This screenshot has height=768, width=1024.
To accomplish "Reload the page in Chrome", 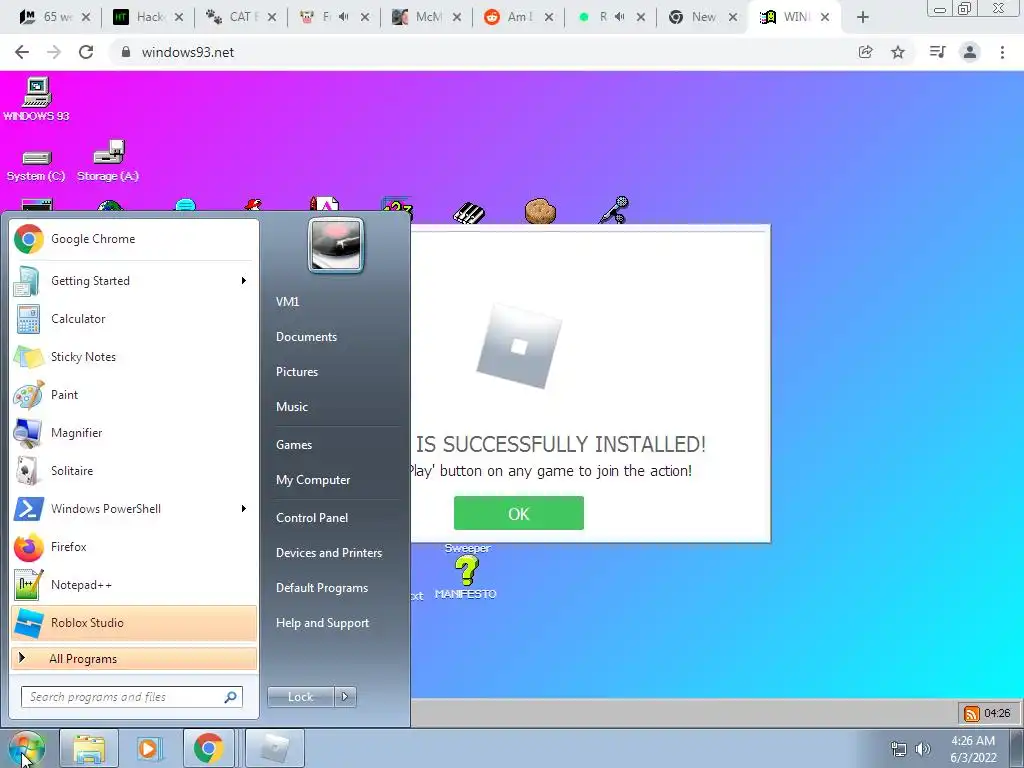I will tap(86, 52).
